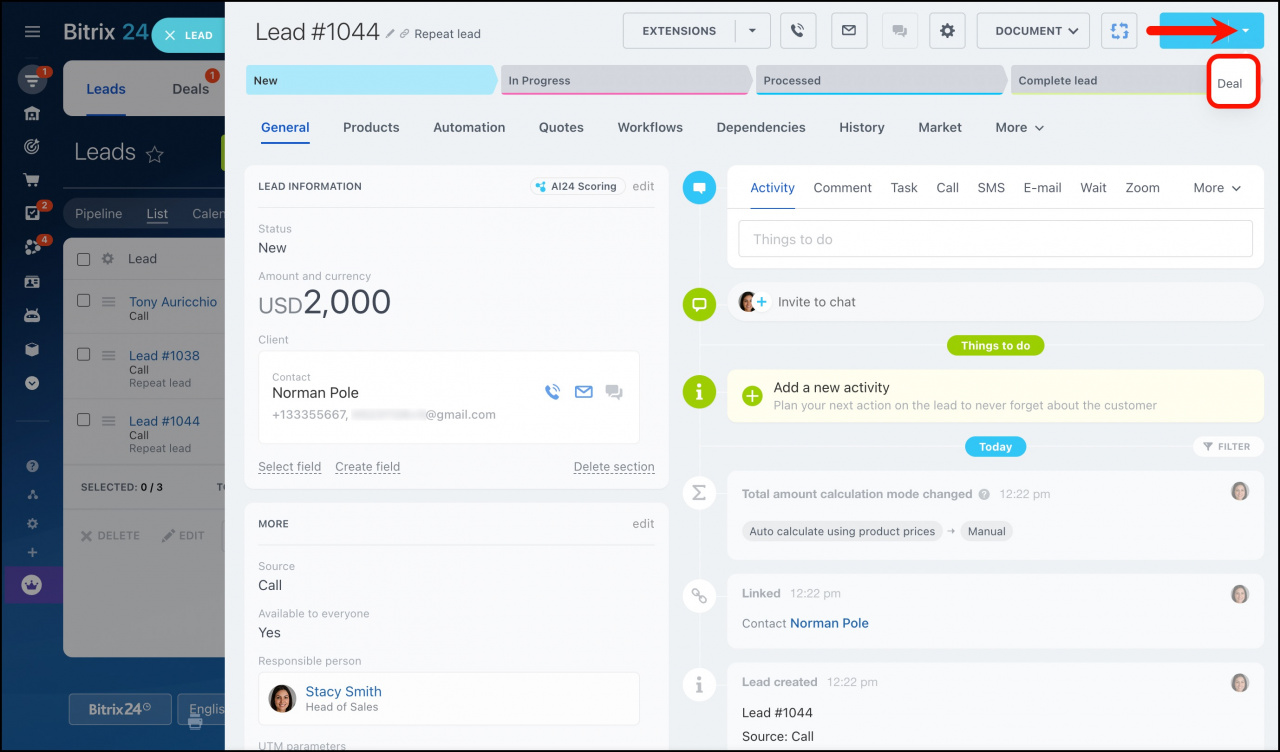Open the Quotes tab
Screen dimensions: 1280x752
tap(561, 128)
